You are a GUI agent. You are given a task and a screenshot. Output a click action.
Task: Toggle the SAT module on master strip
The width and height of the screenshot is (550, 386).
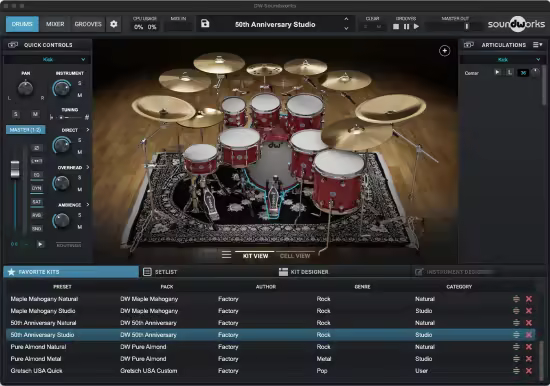(x=36, y=202)
